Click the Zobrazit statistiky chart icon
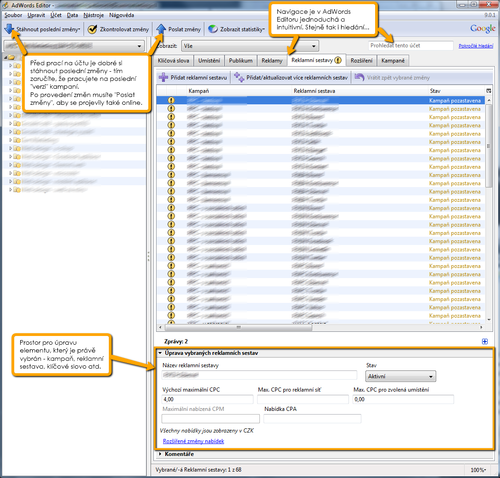The image size is (500, 478). click(x=213, y=29)
